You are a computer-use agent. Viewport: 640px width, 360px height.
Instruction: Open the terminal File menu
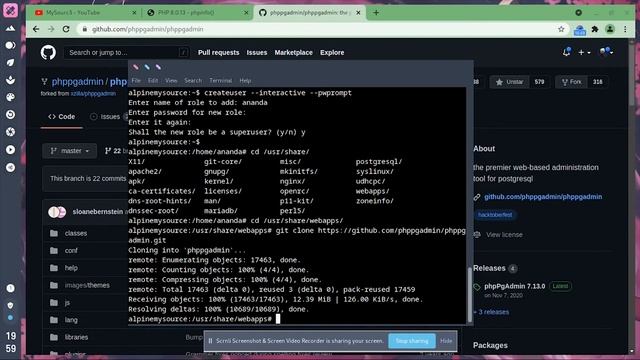click(136, 80)
